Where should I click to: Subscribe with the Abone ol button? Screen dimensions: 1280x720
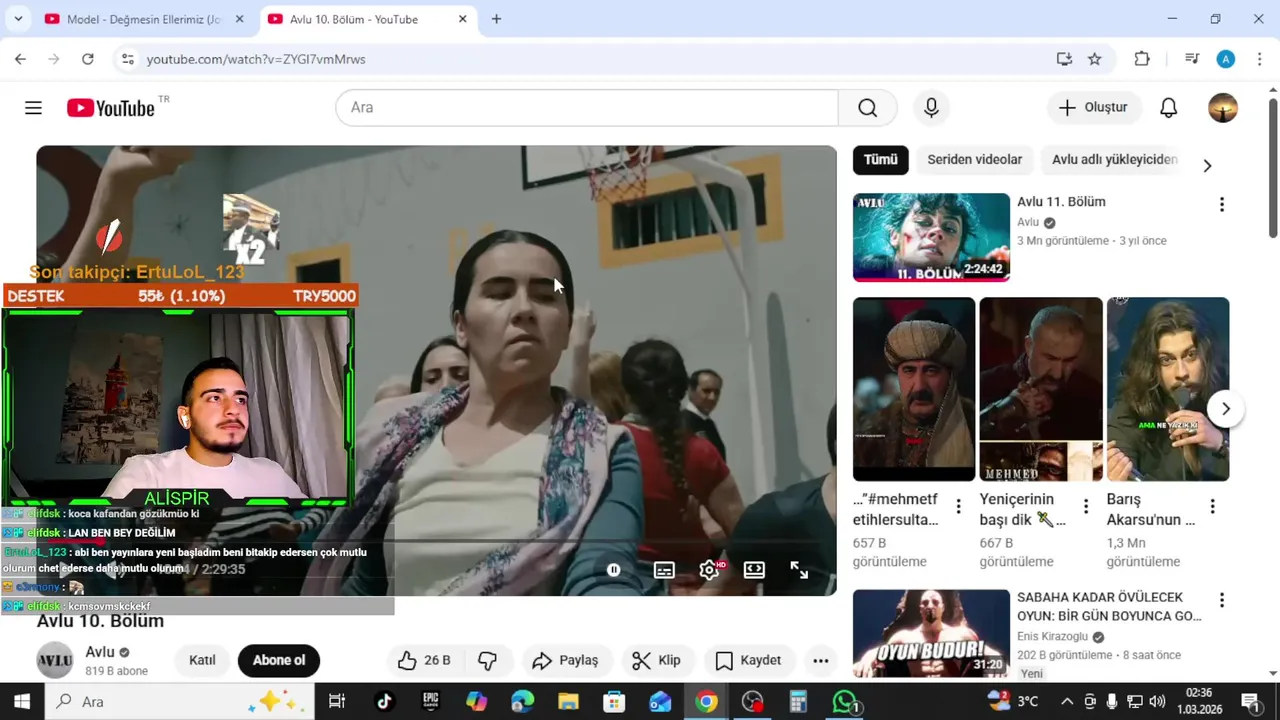pos(279,660)
